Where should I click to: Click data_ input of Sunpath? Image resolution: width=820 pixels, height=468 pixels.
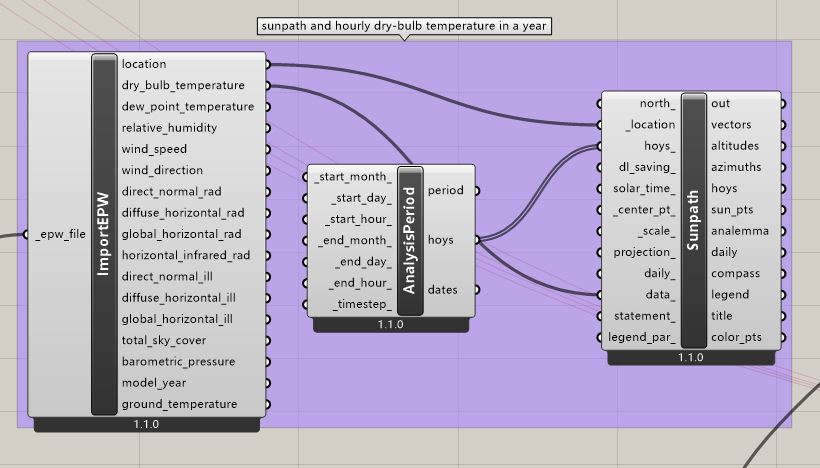pos(660,295)
